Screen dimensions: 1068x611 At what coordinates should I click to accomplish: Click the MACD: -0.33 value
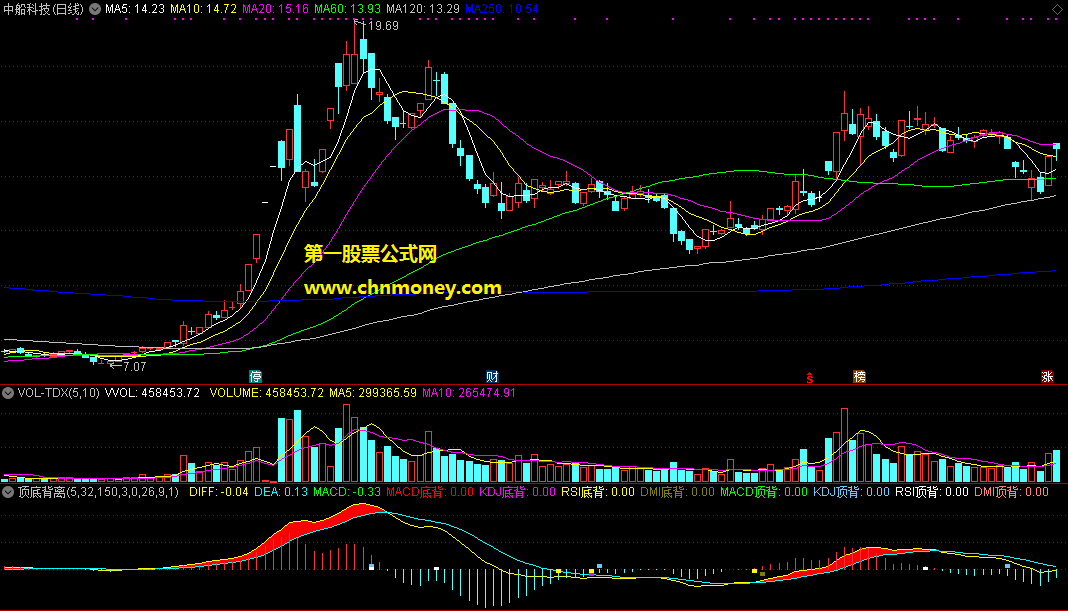[347, 492]
